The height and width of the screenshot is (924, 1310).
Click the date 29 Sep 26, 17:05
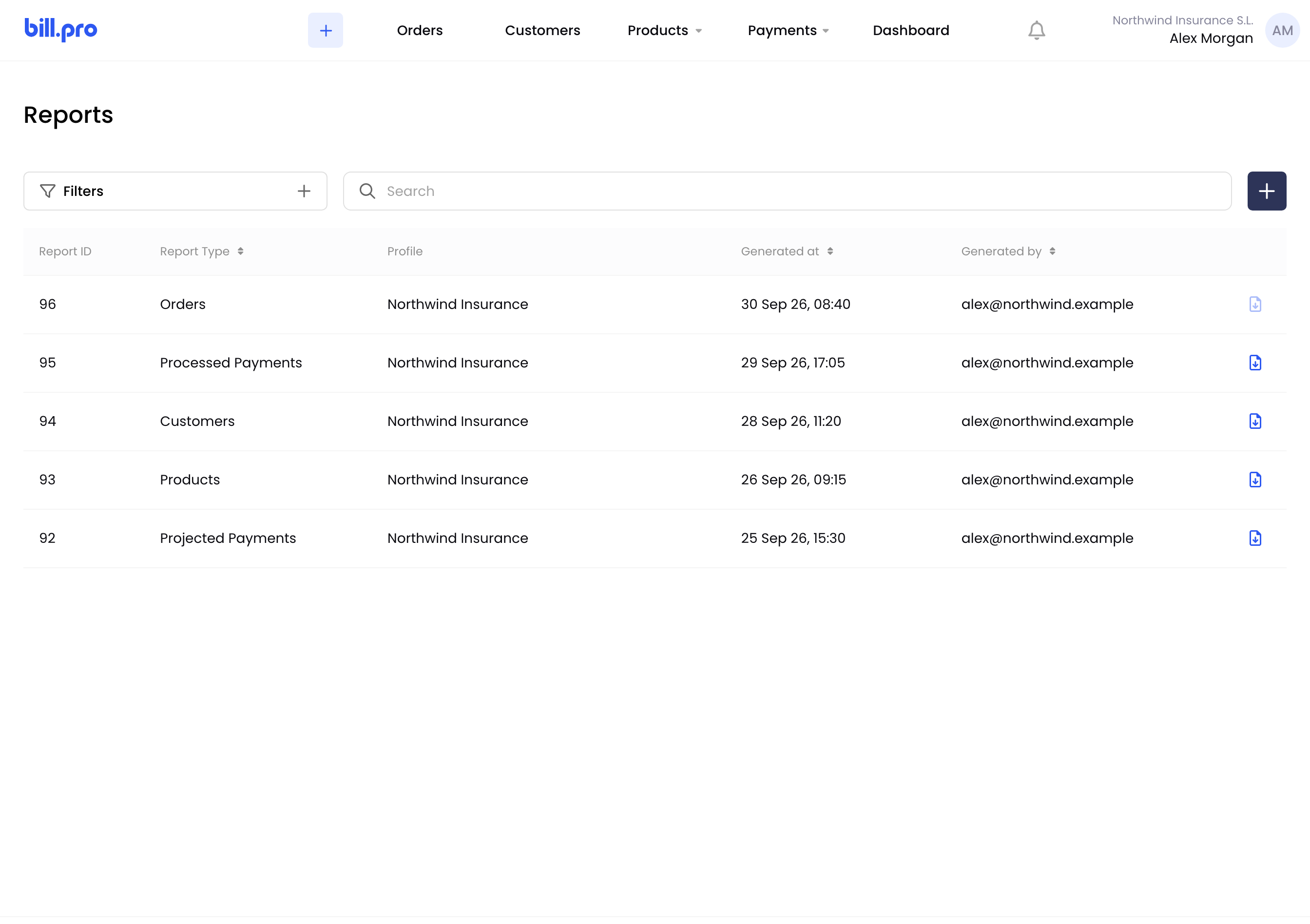coord(792,363)
